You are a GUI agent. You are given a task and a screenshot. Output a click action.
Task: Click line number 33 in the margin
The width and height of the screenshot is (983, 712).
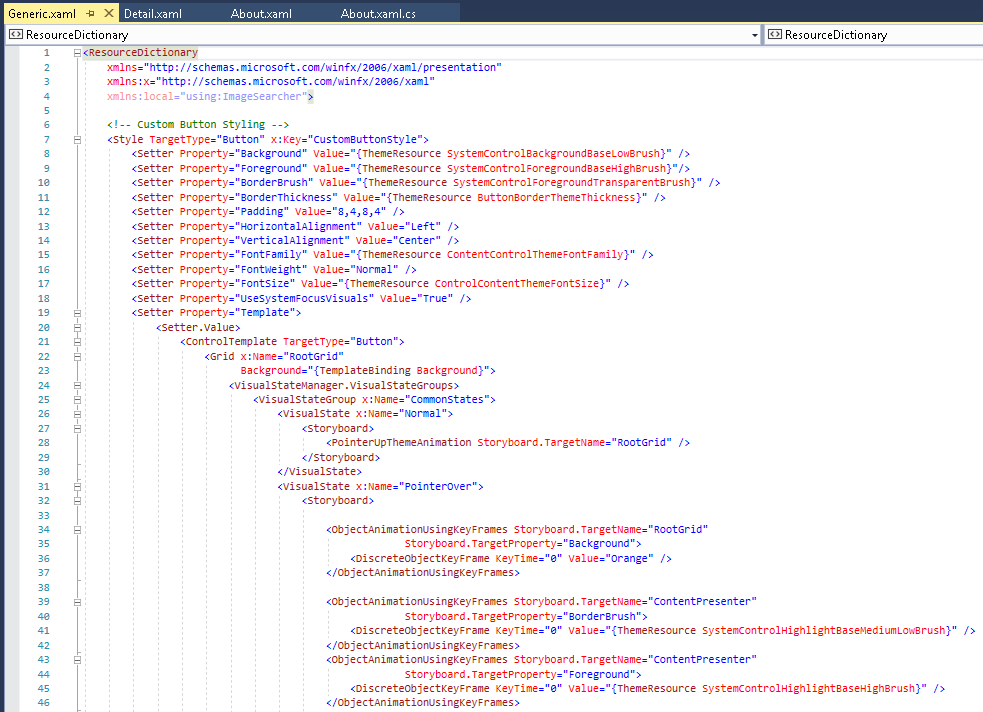tap(43, 515)
